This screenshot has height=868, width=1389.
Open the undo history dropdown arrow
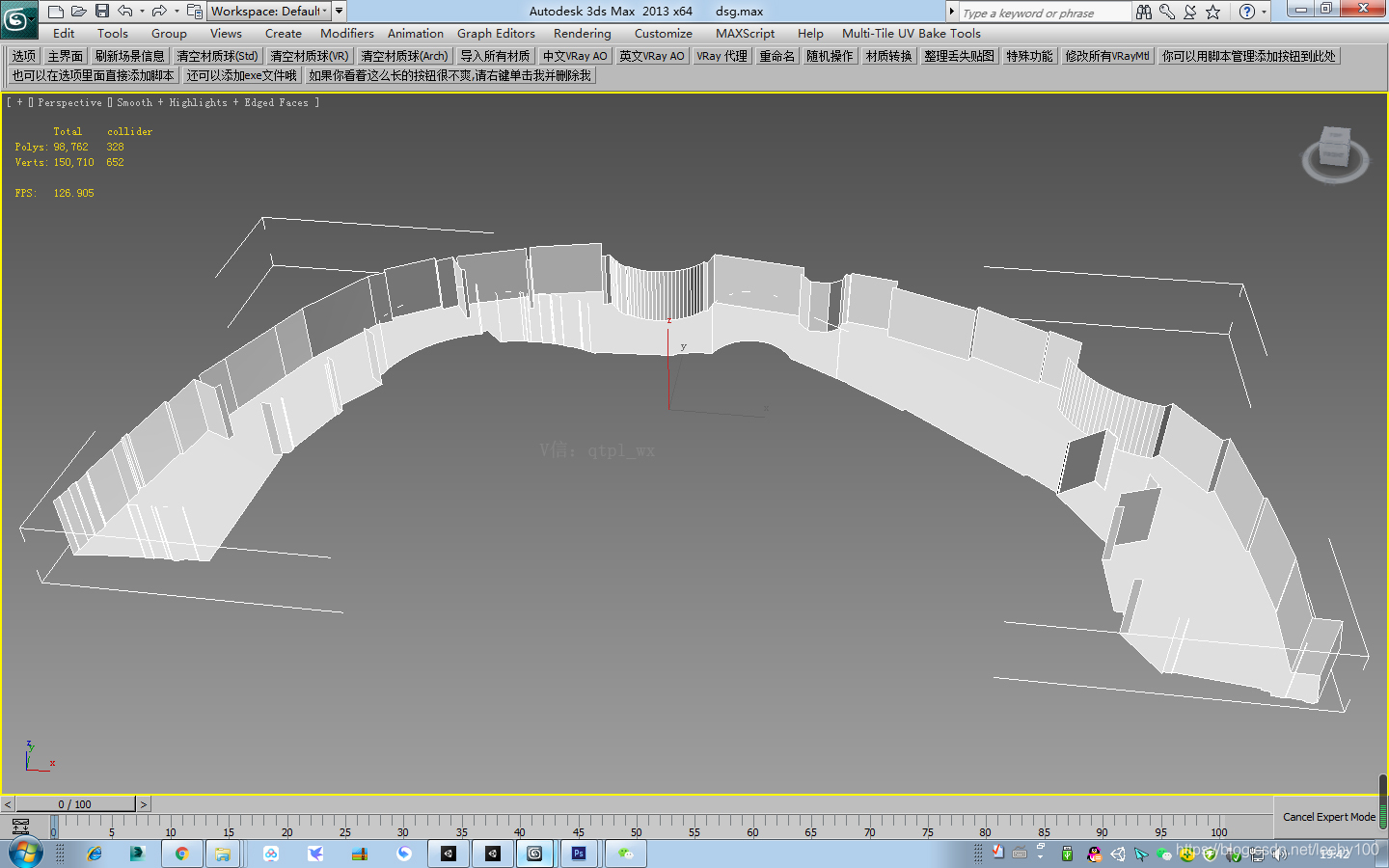coord(142,12)
